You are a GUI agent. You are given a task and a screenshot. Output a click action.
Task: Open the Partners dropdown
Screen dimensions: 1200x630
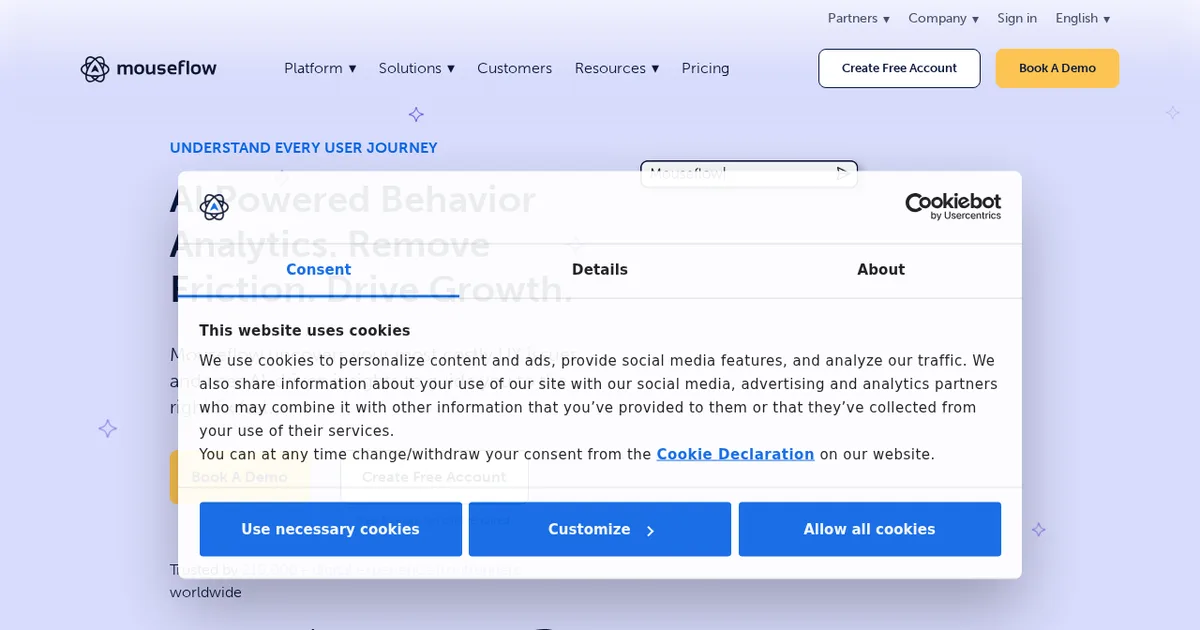(859, 18)
